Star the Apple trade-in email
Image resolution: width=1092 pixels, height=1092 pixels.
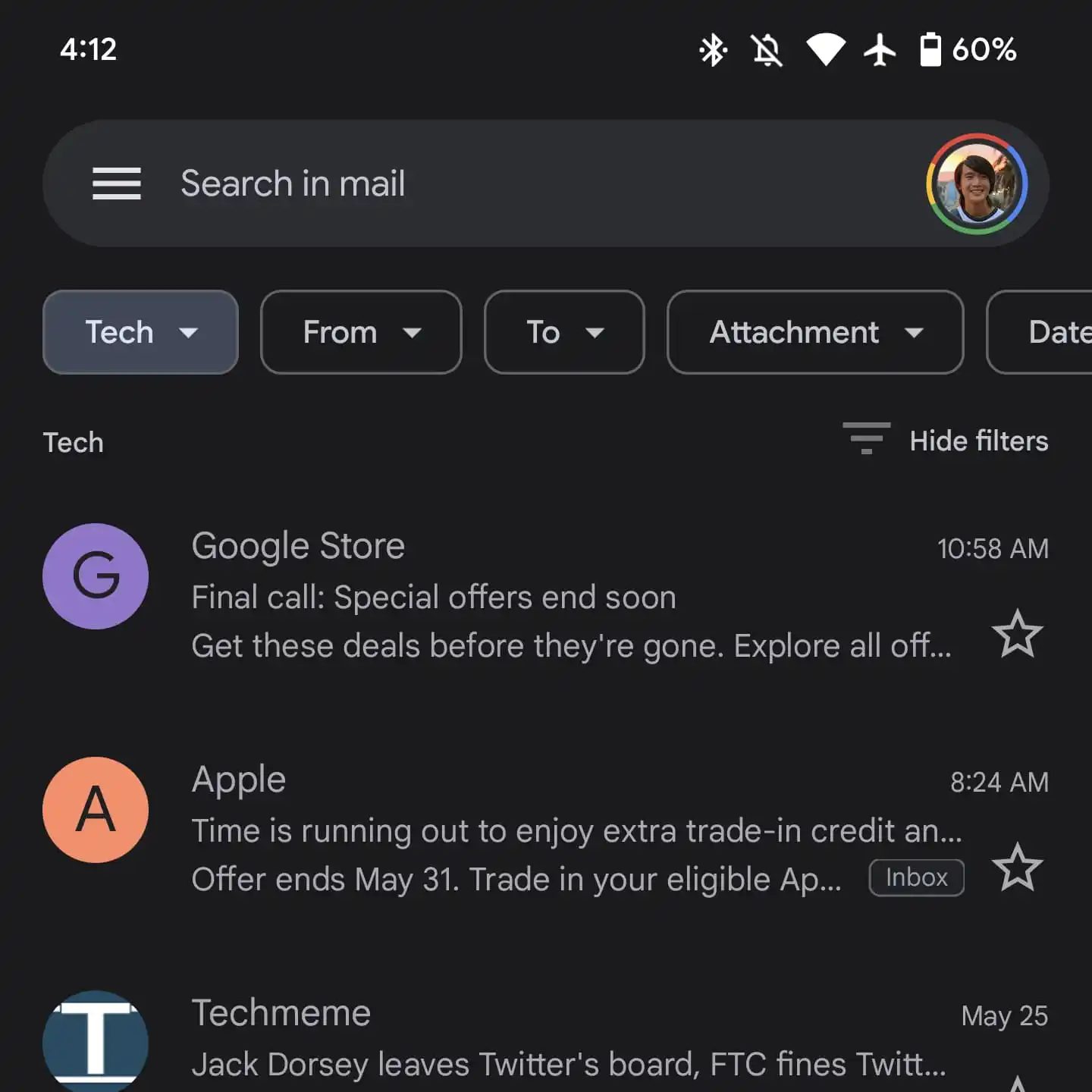point(1017,868)
